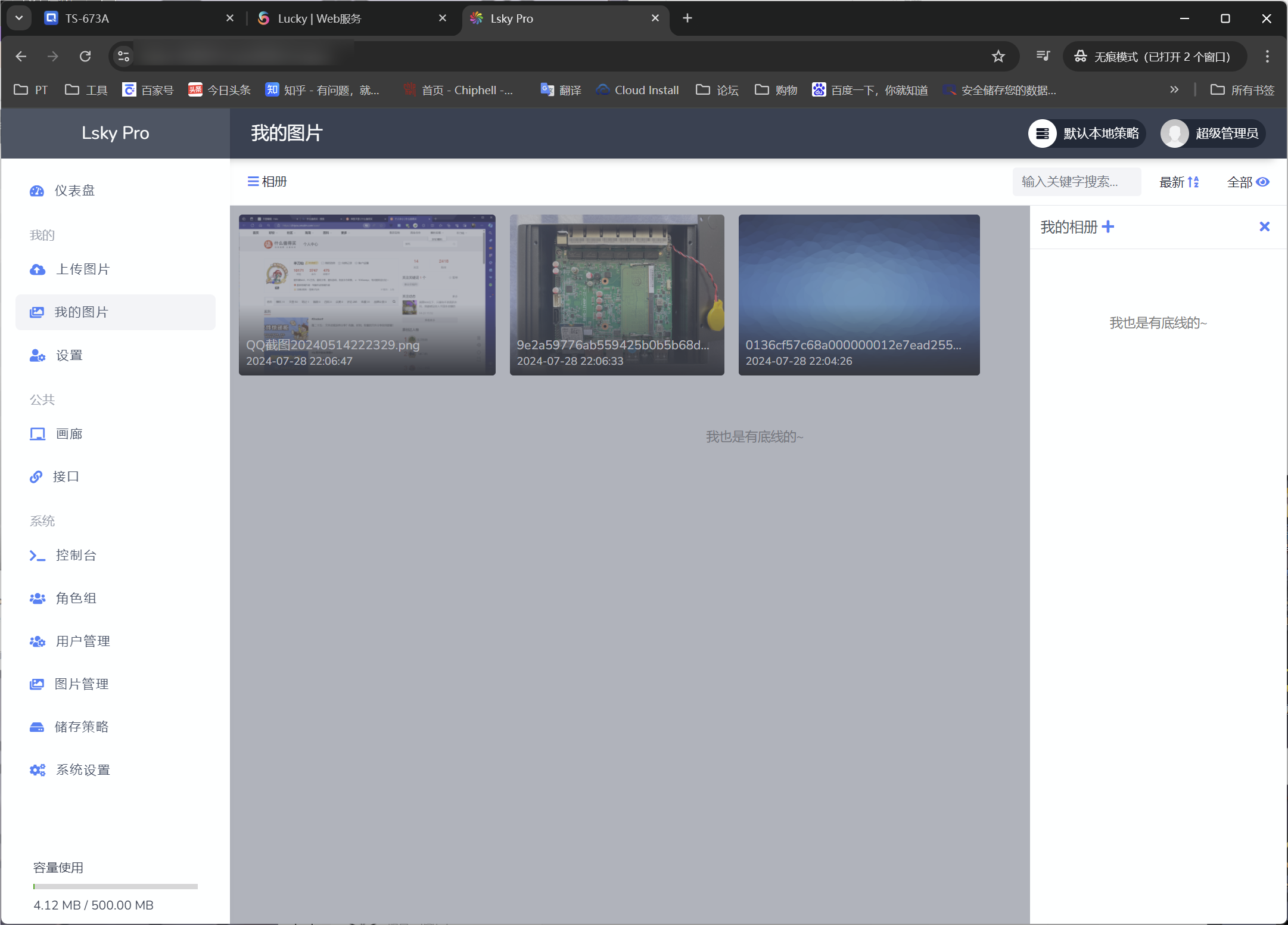Open the Cloud Install bookmark
1288x925 pixels.
[637, 90]
